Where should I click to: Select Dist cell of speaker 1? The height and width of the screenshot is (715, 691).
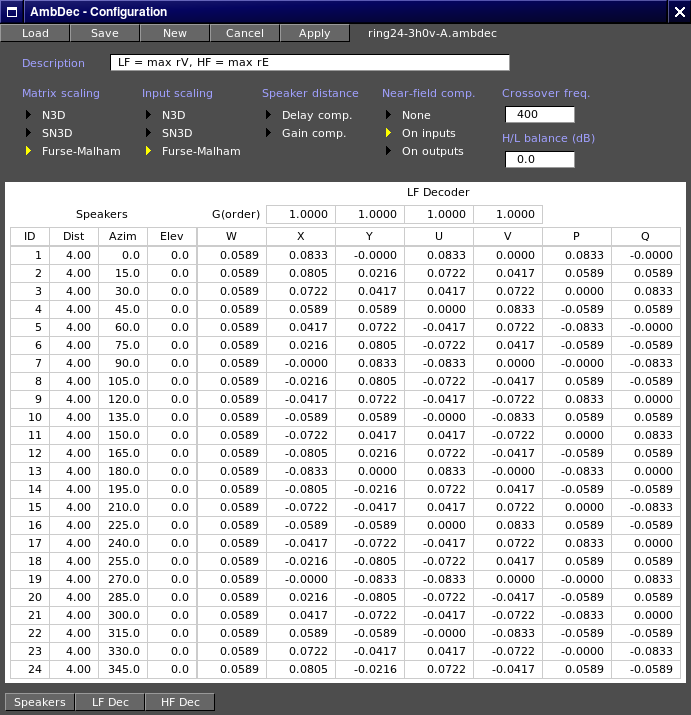tap(74, 255)
